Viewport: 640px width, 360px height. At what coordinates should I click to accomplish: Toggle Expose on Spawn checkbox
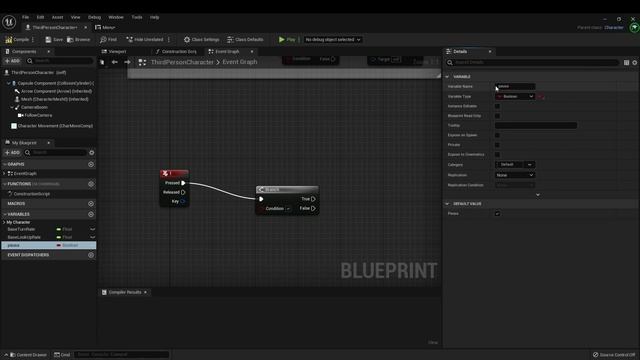click(x=497, y=135)
